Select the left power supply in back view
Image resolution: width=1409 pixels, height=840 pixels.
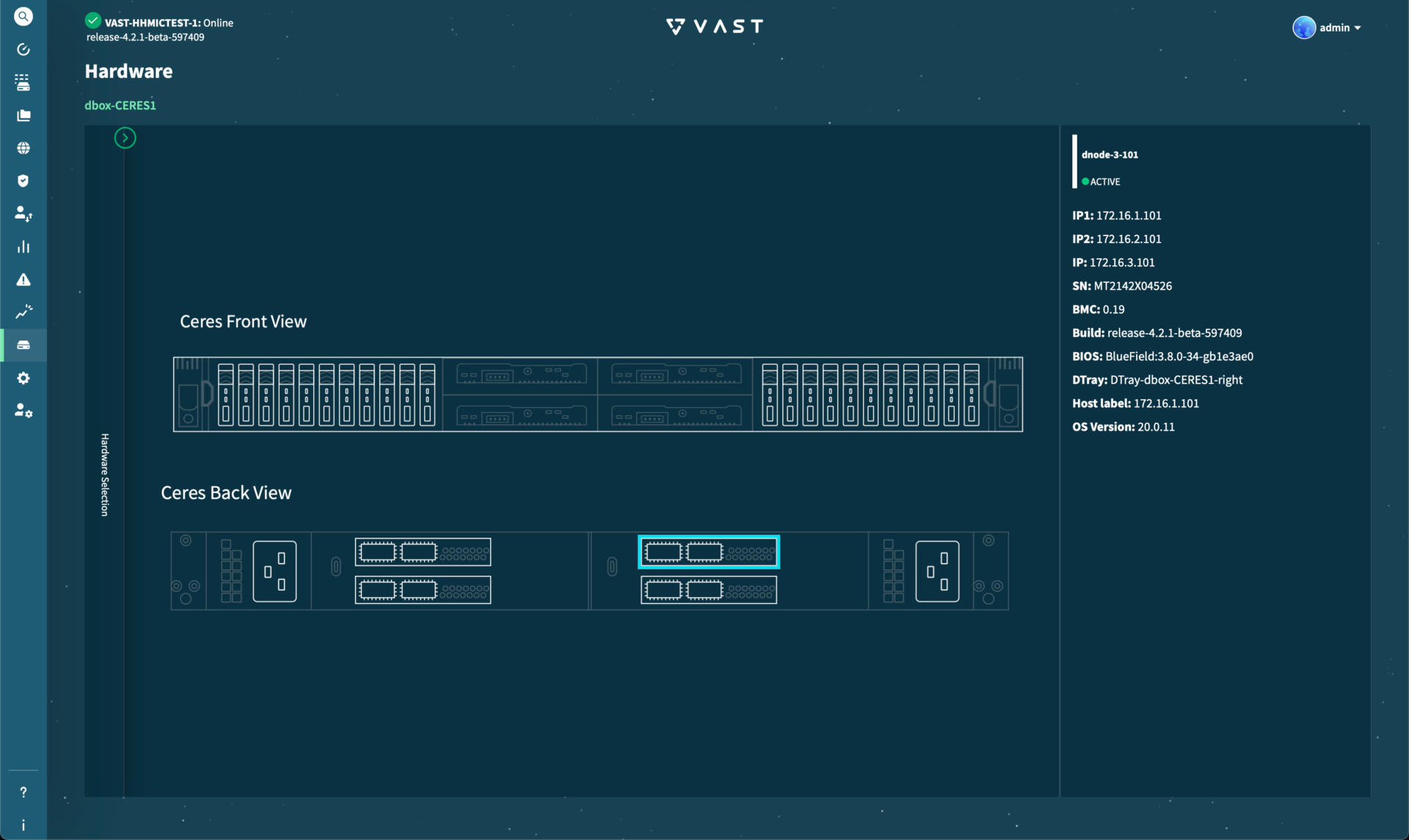pyautogui.click(x=274, y=571)
